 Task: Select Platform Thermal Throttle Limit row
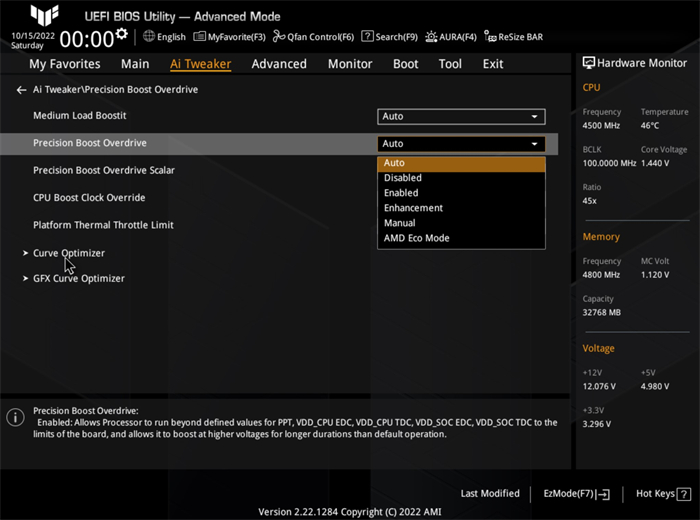103,225
